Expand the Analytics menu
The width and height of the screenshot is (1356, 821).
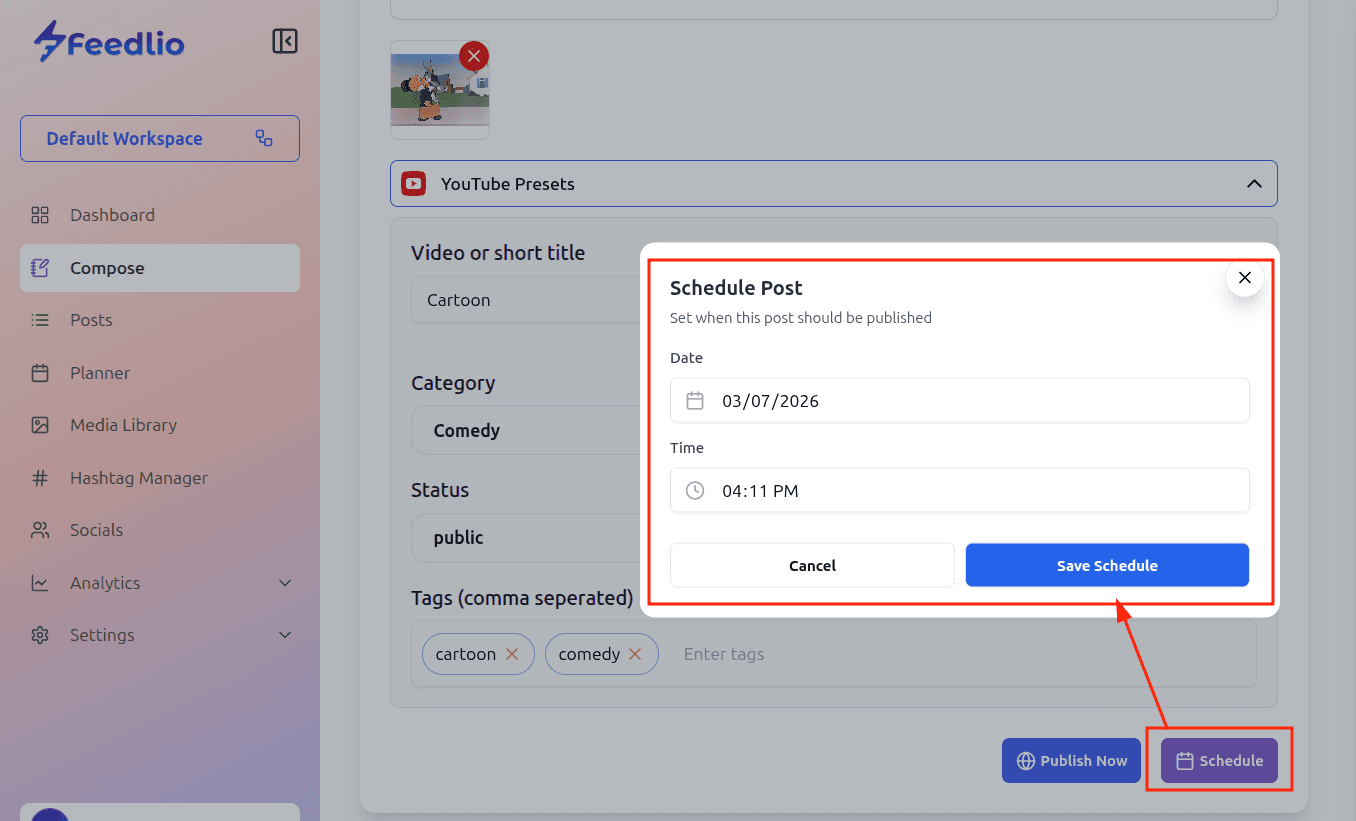285,583
